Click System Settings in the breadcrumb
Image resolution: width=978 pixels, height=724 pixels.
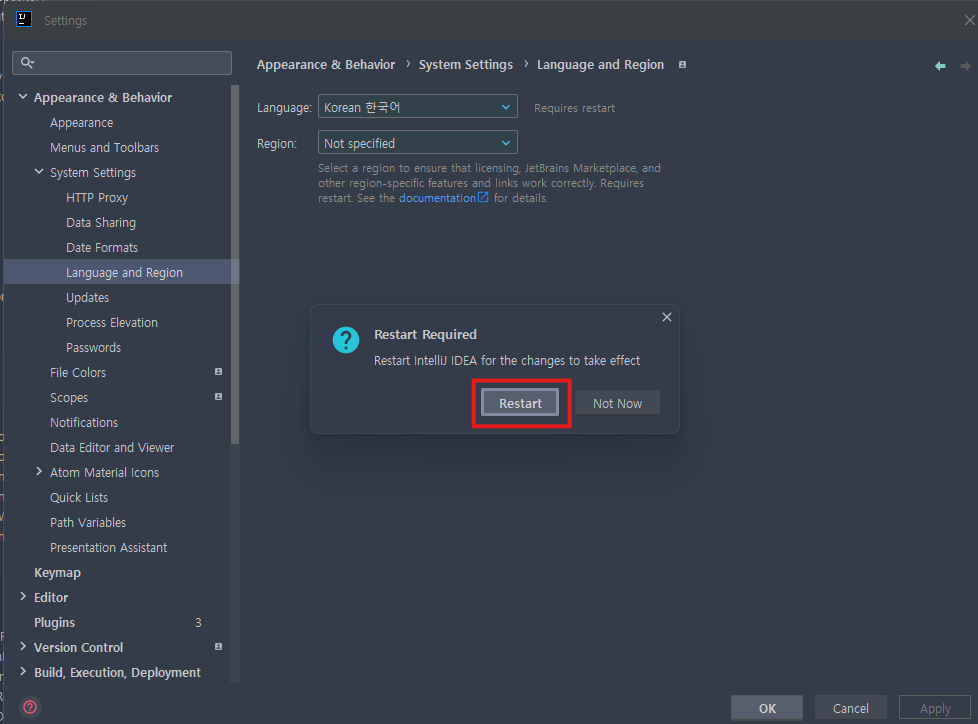(466, 65)
